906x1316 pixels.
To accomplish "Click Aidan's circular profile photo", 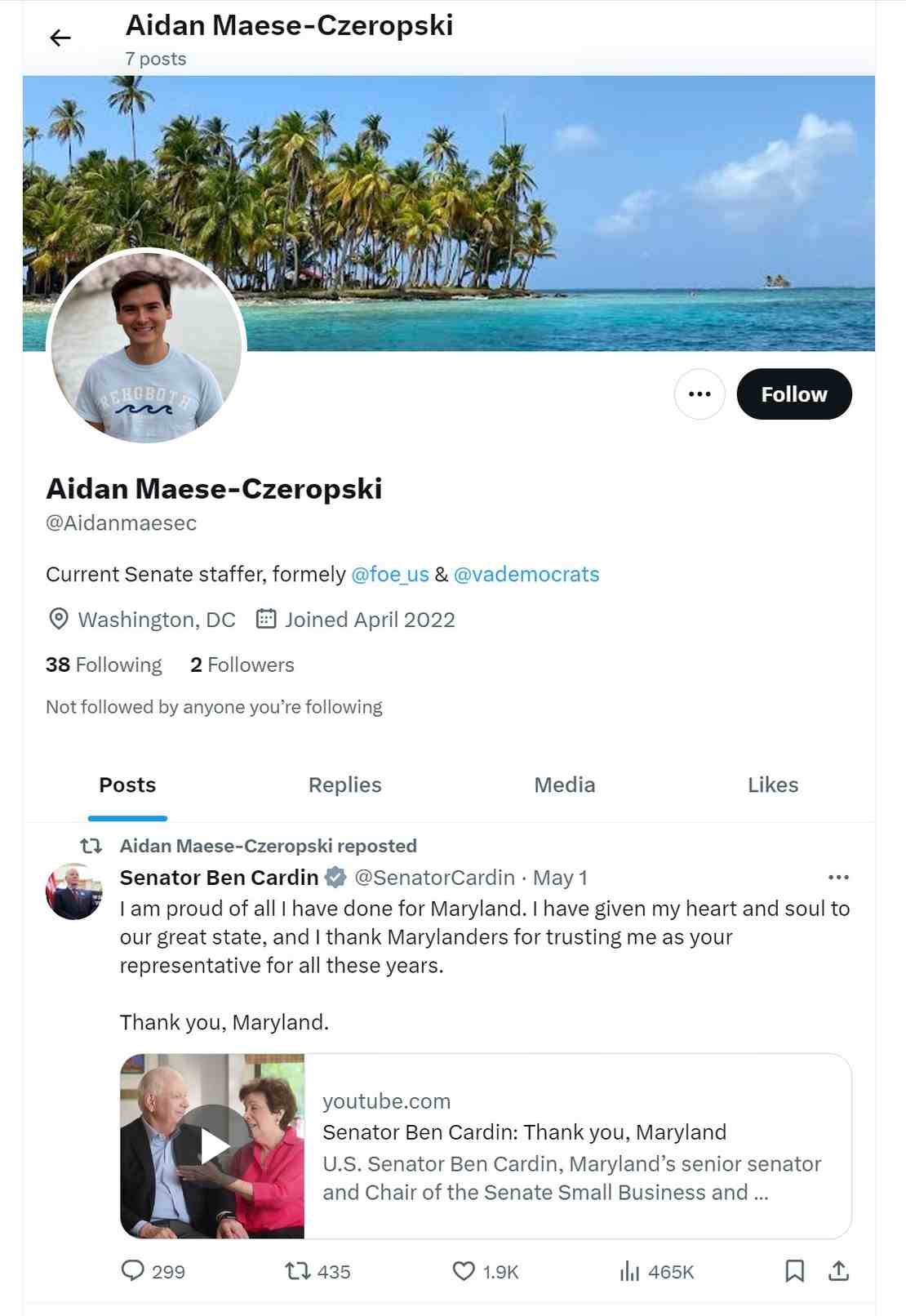I will point(148,344).
